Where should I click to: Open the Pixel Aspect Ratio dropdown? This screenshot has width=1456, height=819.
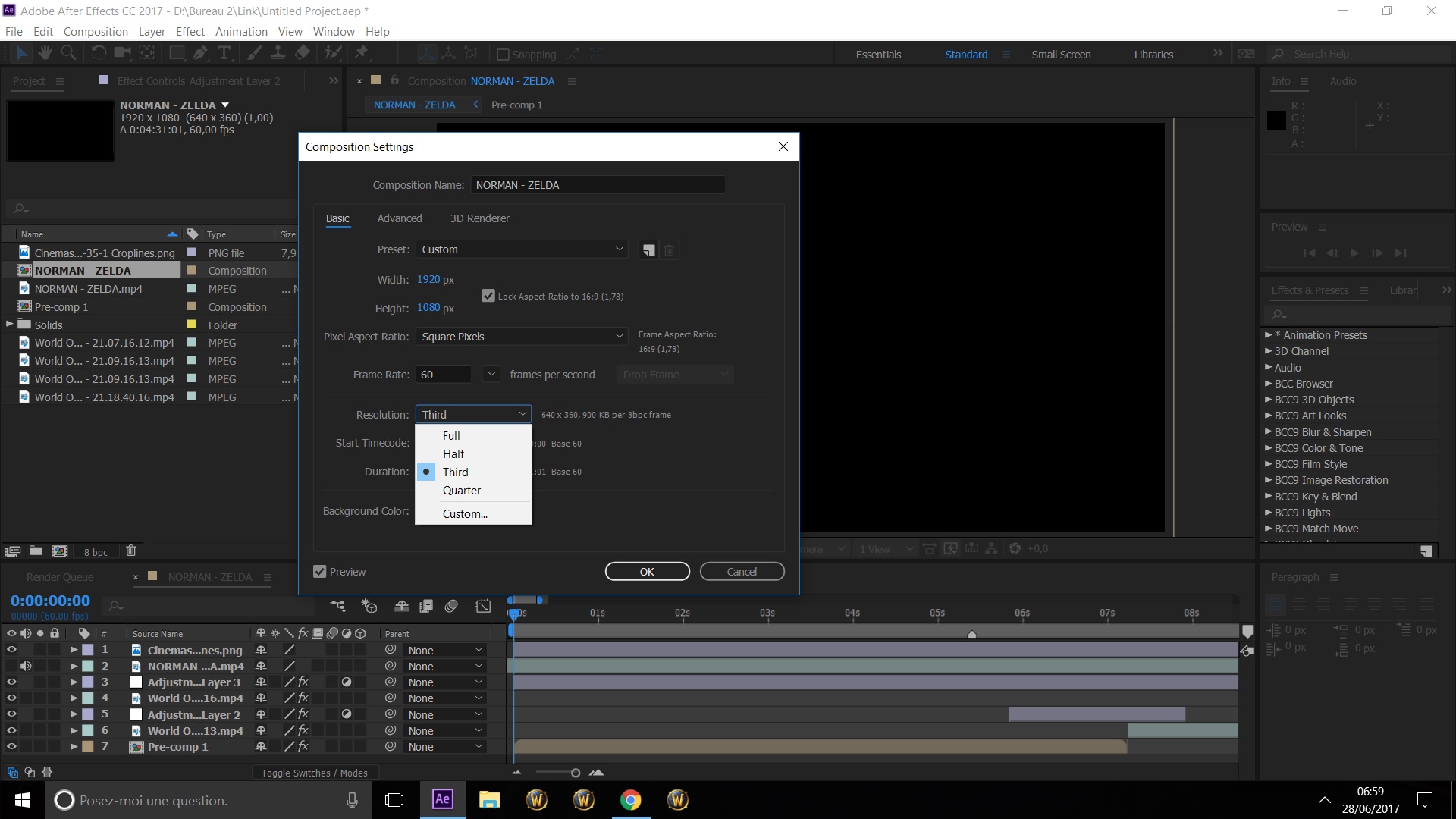522,337
